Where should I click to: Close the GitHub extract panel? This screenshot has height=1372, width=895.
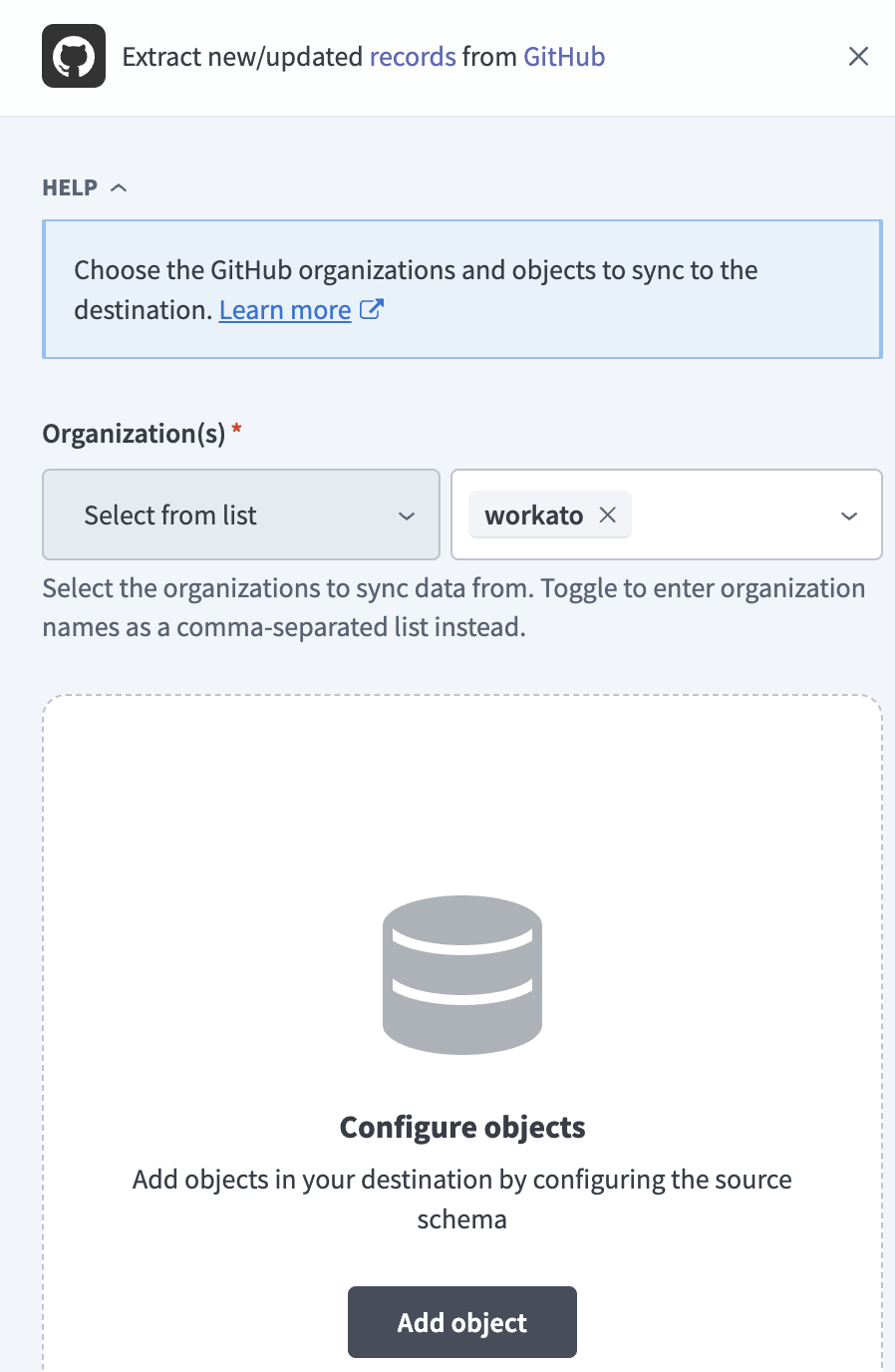coord(858,56)
